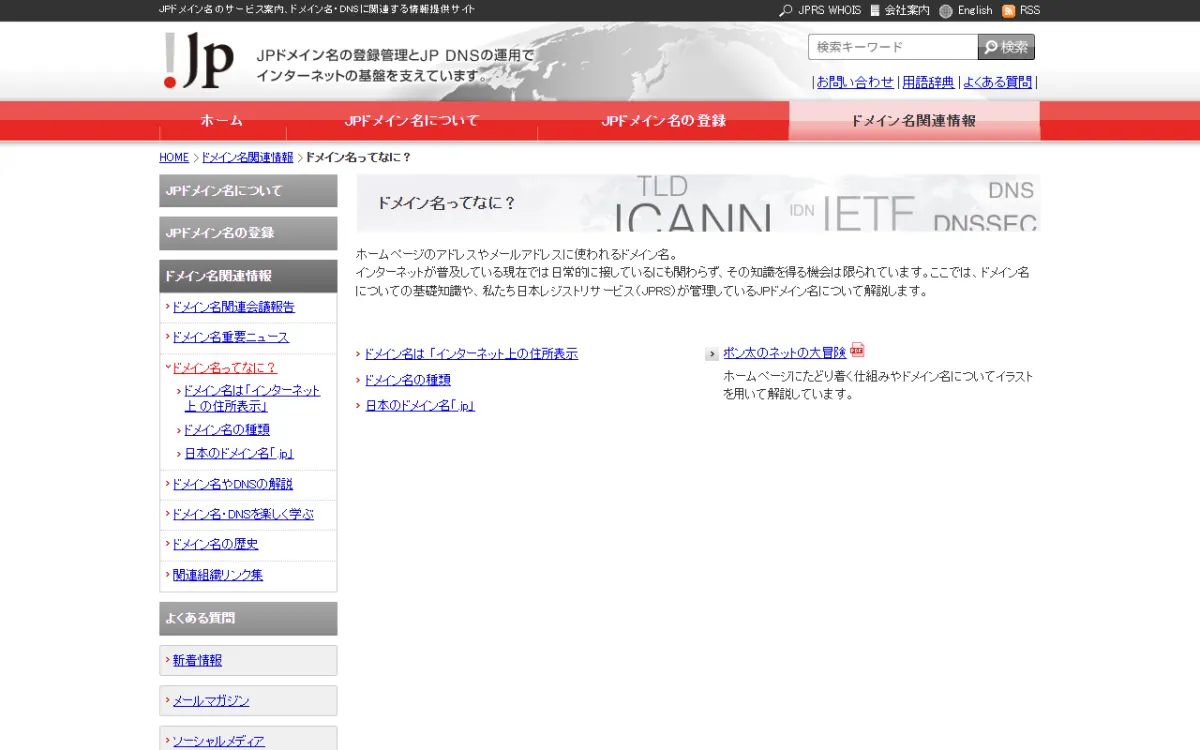Open main content link 日本のドメイン名「.jp」
This screenshot has height=750, width=1200.
tap(419, 406)
